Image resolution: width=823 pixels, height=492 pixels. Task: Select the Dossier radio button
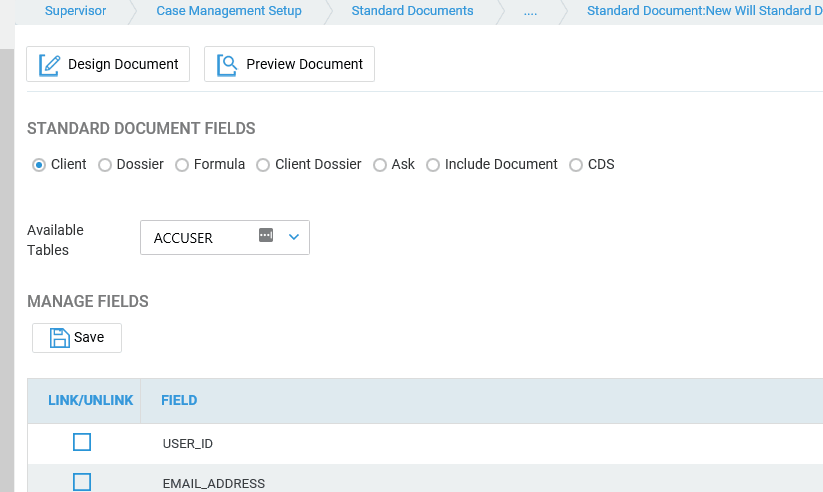coord(105,165)
